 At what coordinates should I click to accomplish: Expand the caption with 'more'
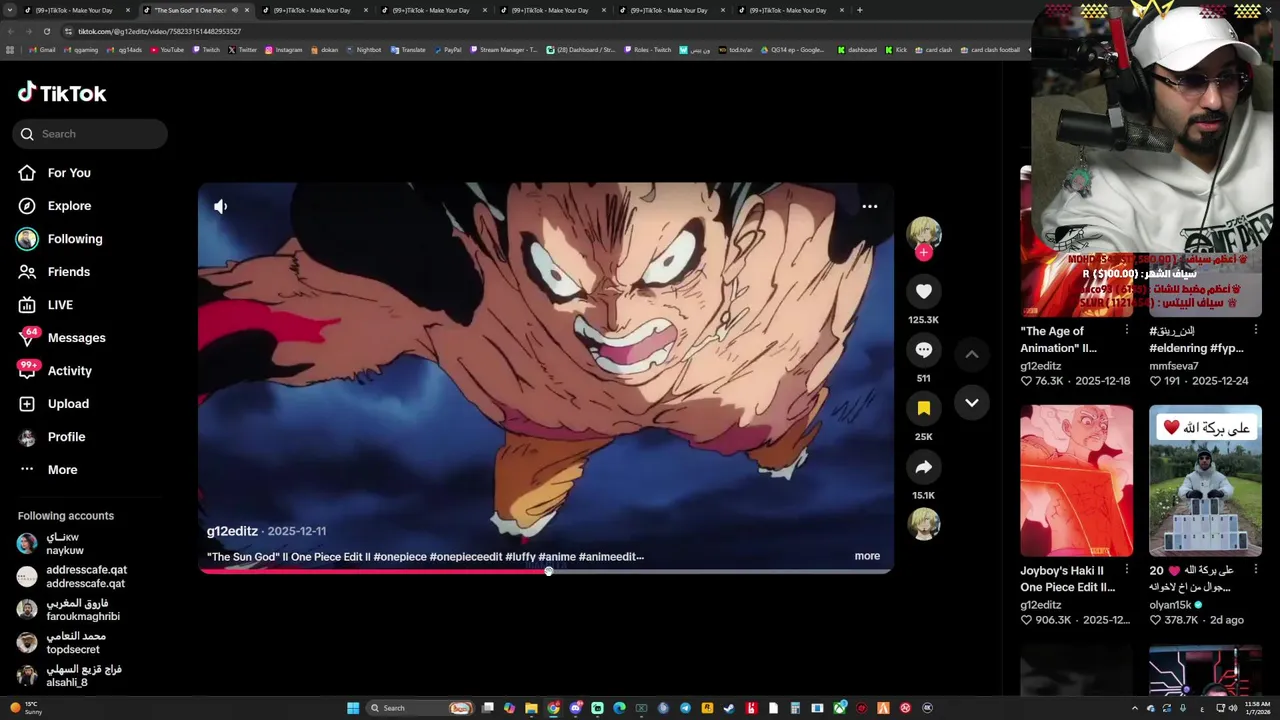[x=867, y=556]
